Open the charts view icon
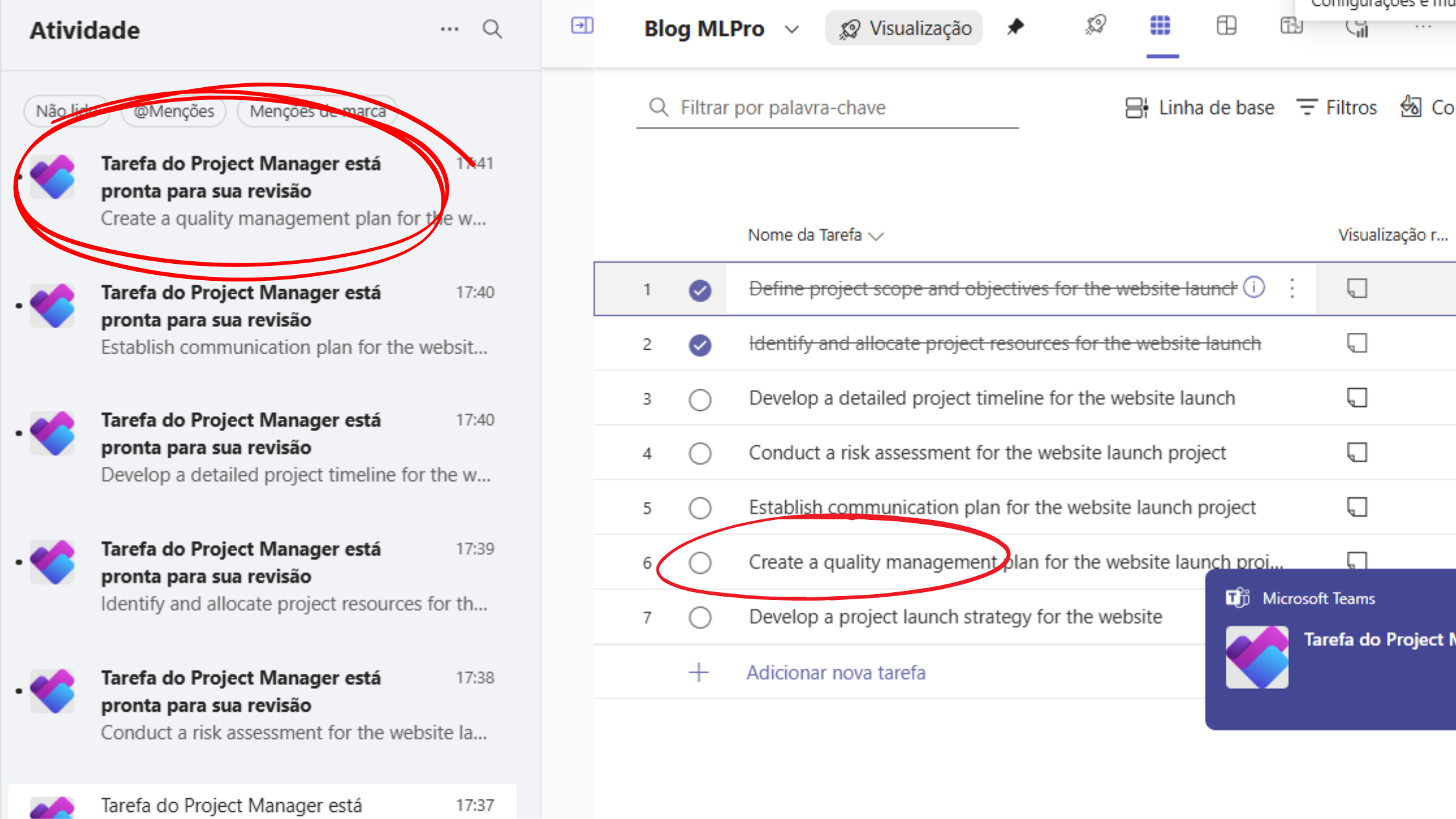The width and height of the screenshot is (1456, 819). [x=1357, y=29]
